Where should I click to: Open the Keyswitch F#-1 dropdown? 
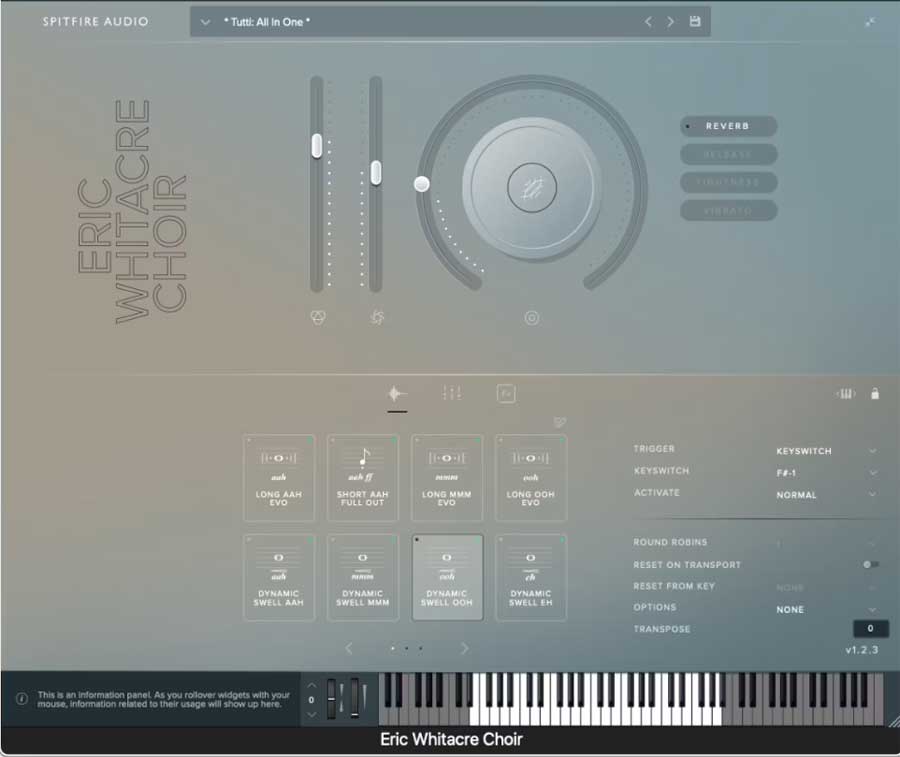[826, 473]
